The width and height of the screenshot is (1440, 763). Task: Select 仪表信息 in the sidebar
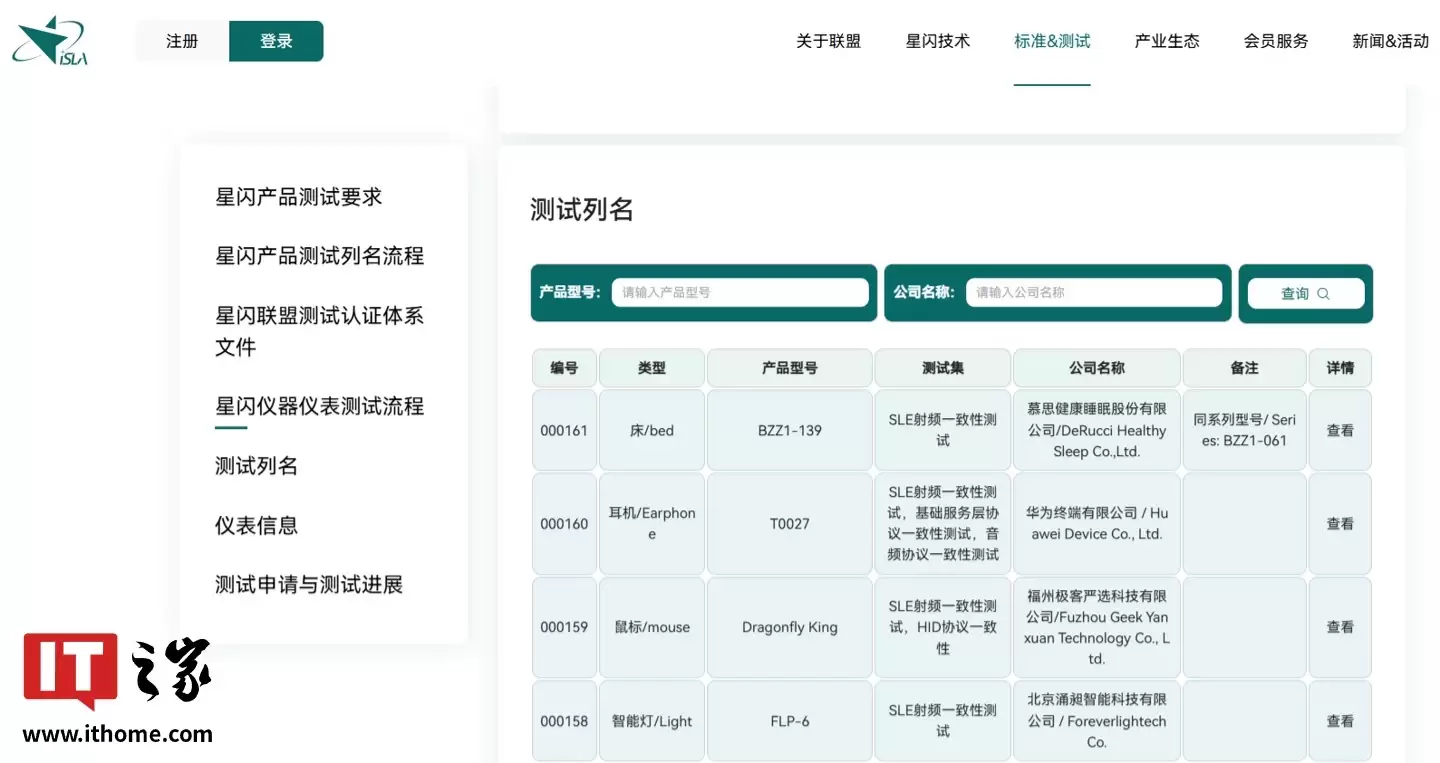point(256,524)
